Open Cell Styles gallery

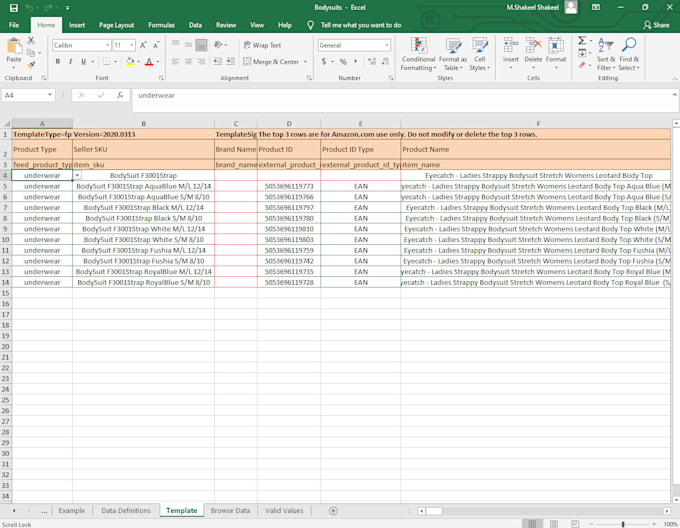[x=479, y=55]
